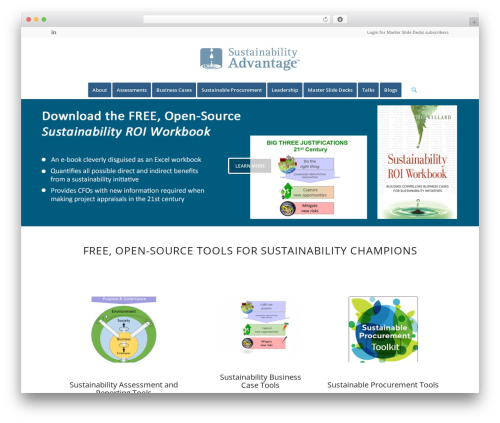Open a new browser tab with plus button
500x423 pixels.
[474, 22]
